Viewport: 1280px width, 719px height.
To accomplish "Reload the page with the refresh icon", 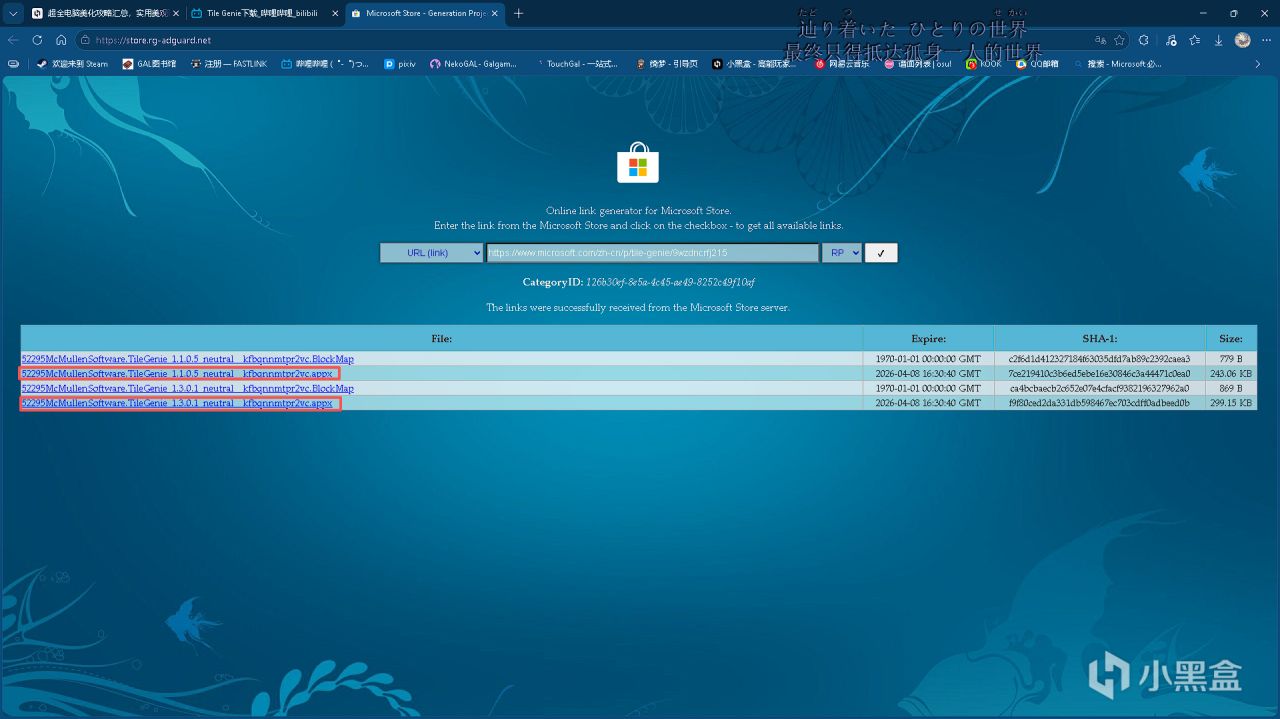I will point(37,40).
